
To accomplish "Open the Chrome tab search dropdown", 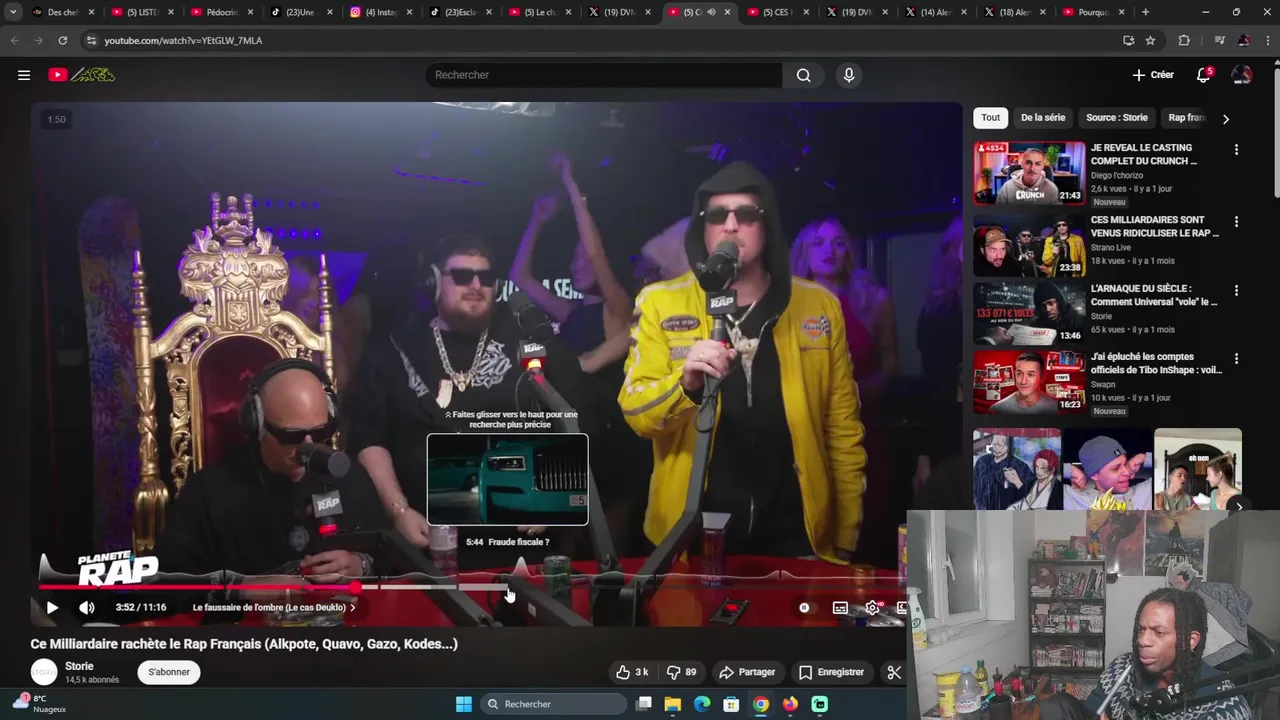I will [13, 12].
